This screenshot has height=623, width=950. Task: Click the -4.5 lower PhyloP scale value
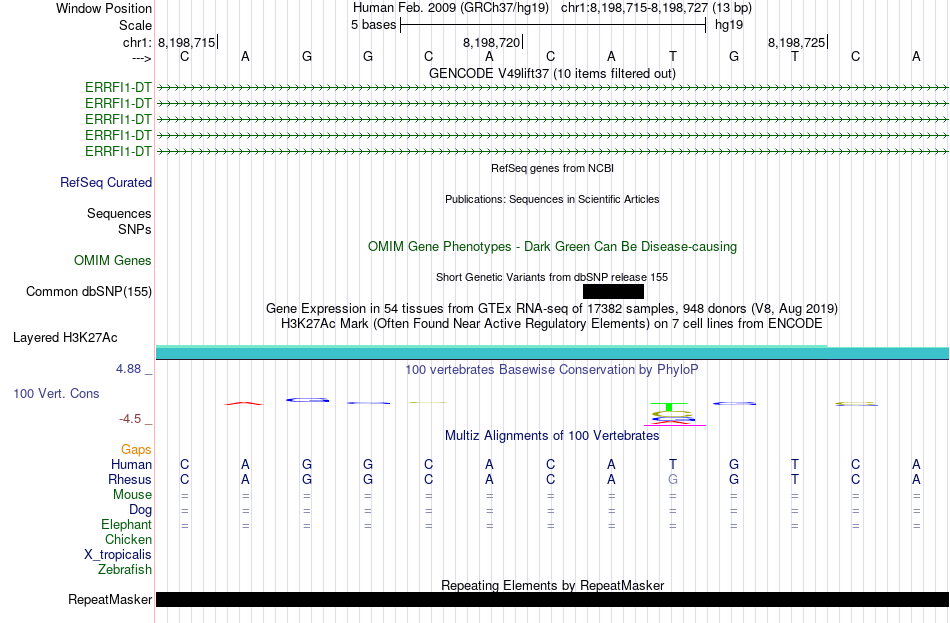(130, 419)
